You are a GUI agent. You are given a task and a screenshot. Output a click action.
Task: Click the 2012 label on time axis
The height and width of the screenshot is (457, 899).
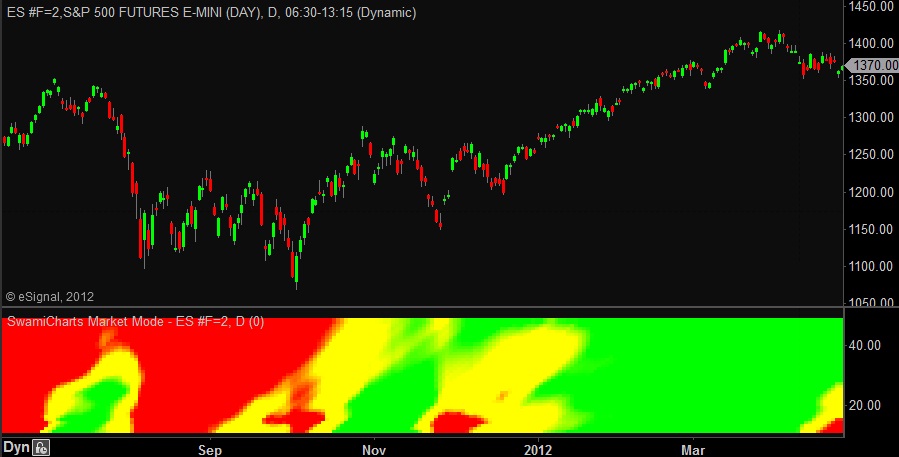click(x=538, y=450)
